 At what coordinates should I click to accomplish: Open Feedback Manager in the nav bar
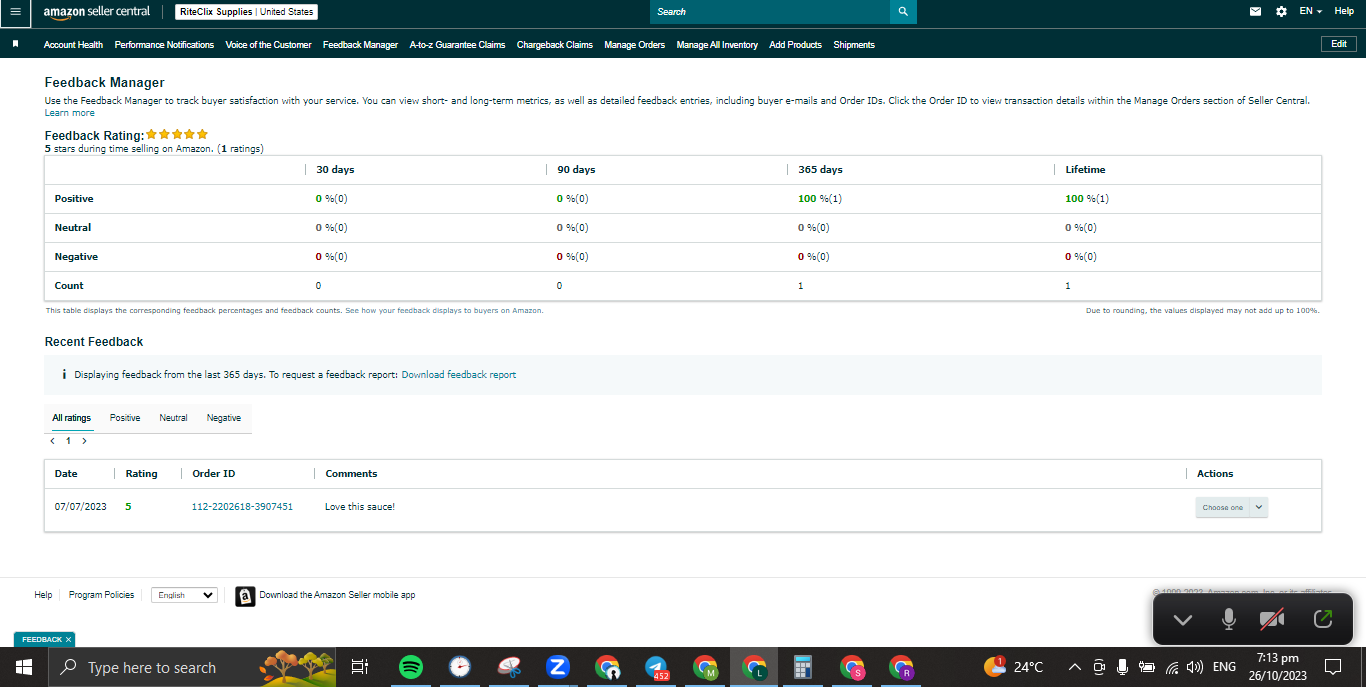[x=360, y=45]
